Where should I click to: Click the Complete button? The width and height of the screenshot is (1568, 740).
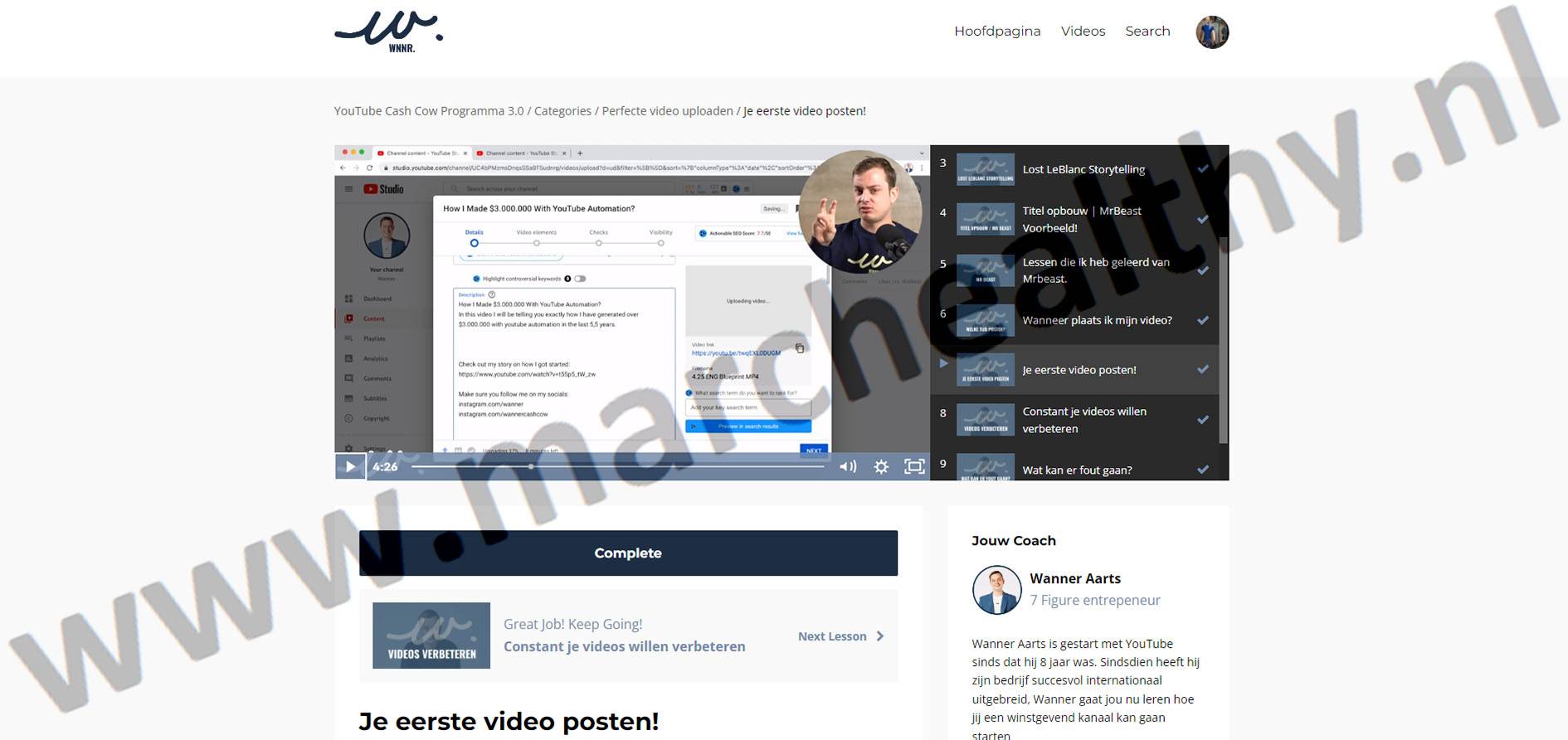(x=628, y=553)
